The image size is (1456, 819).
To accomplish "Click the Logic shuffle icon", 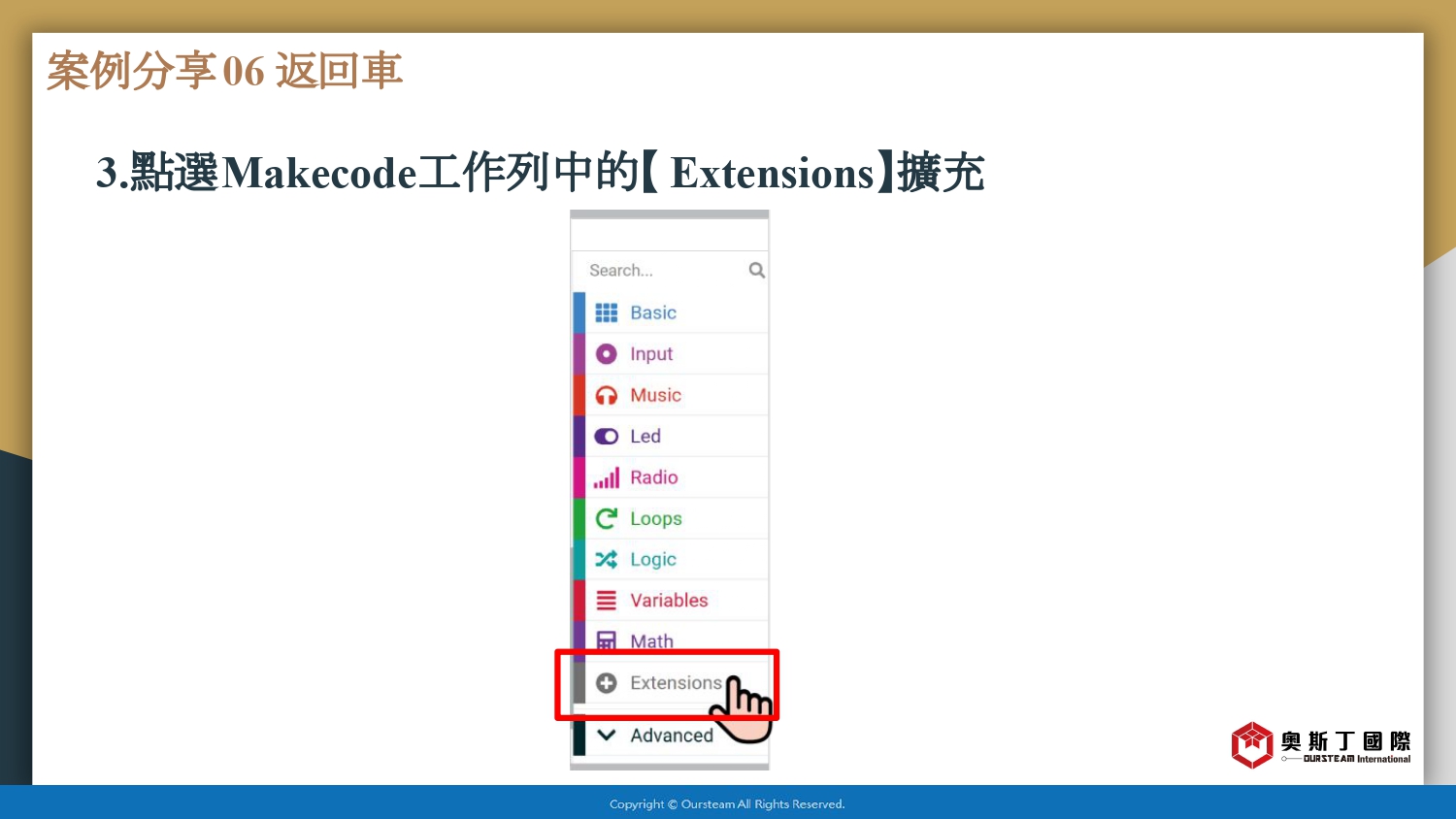I will pos(607,559).
